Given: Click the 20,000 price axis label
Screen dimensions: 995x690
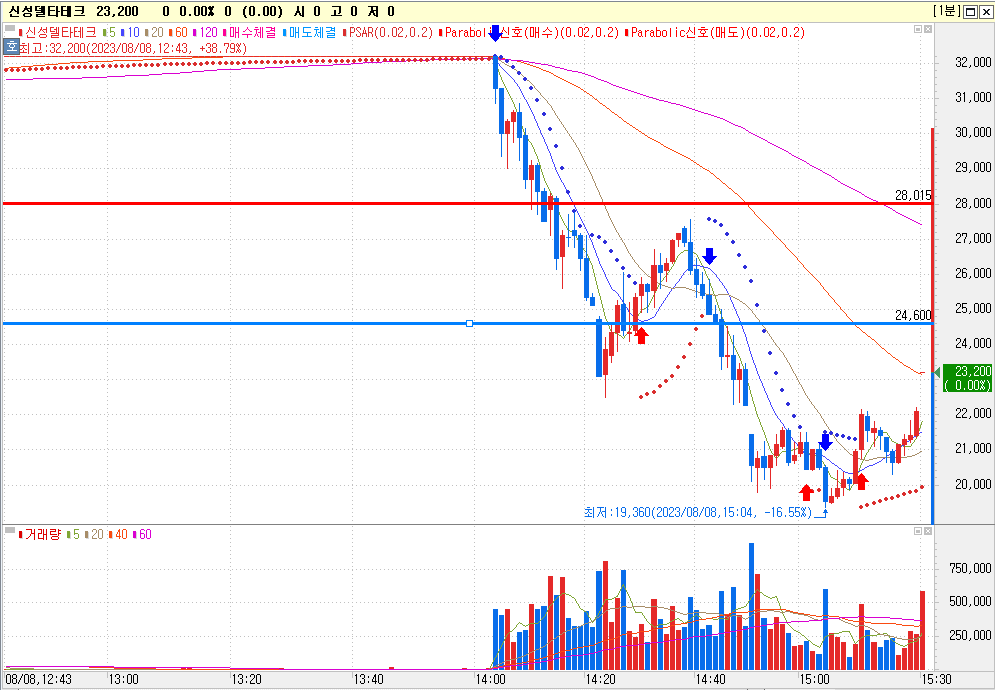Looking at the screenshot, I should 973,484.
